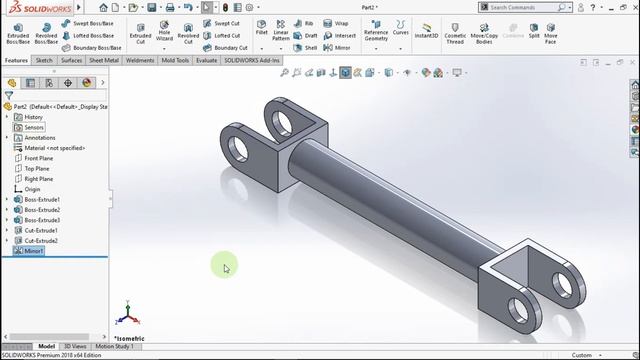The height and width of the screenshot is (360, 640).
Task: Open the FeatureManager design tree tab
Action: click(12, 83)
